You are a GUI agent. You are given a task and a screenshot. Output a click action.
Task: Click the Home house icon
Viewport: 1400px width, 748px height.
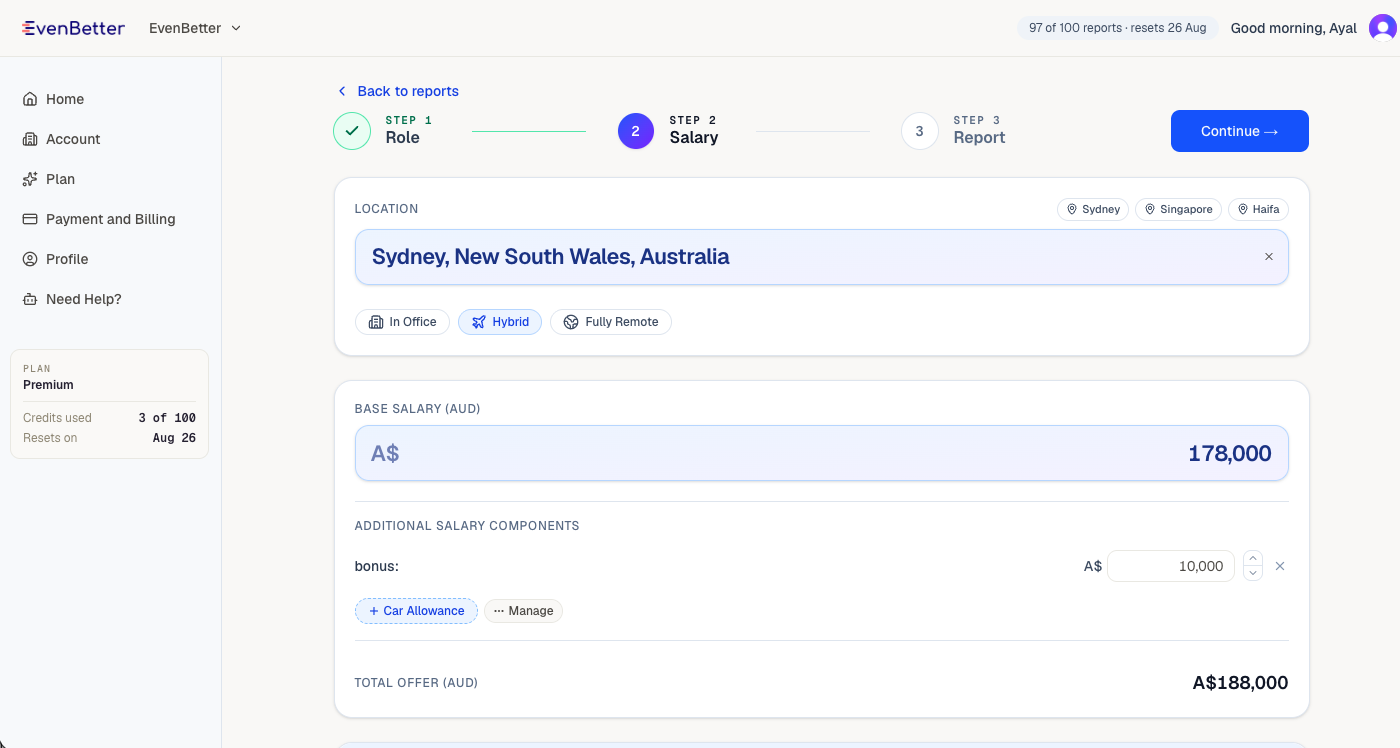click(30, 99)
